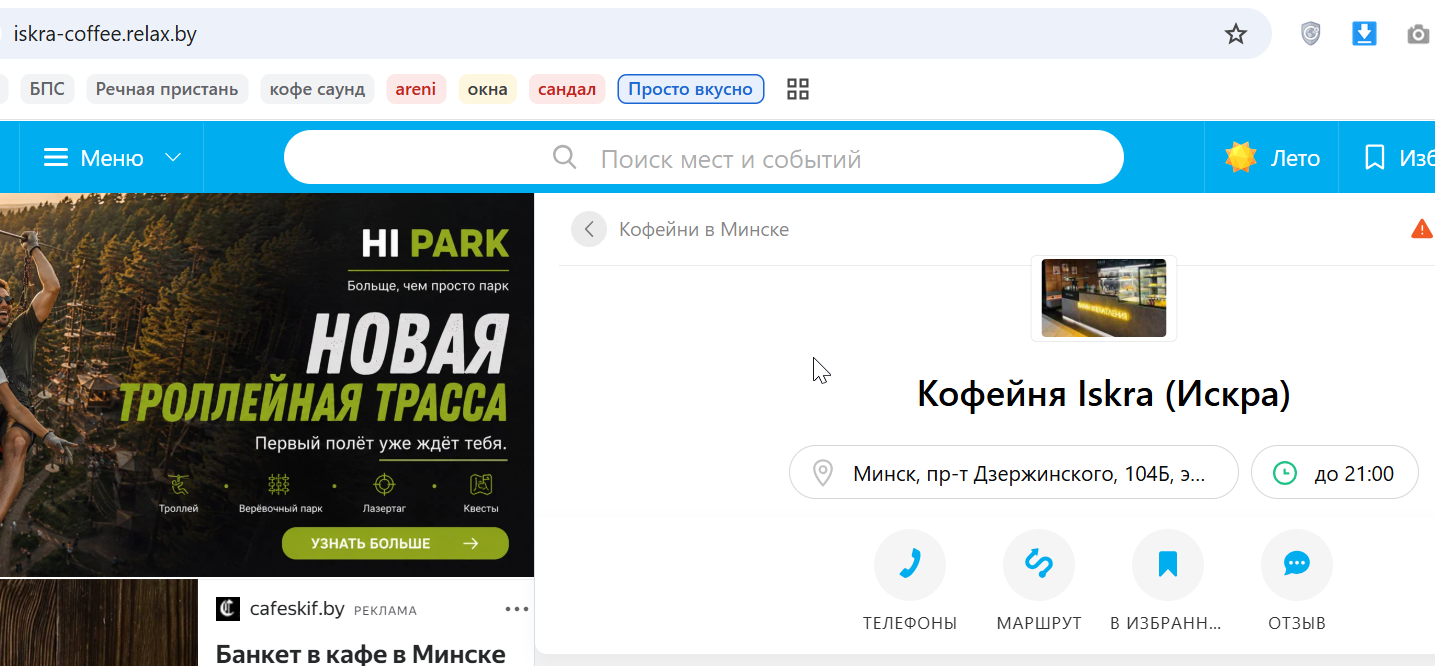1435x666 pixels.
Task: Open the Iskra coffee shop photo thumbnail
Action: pos(1104,298)
